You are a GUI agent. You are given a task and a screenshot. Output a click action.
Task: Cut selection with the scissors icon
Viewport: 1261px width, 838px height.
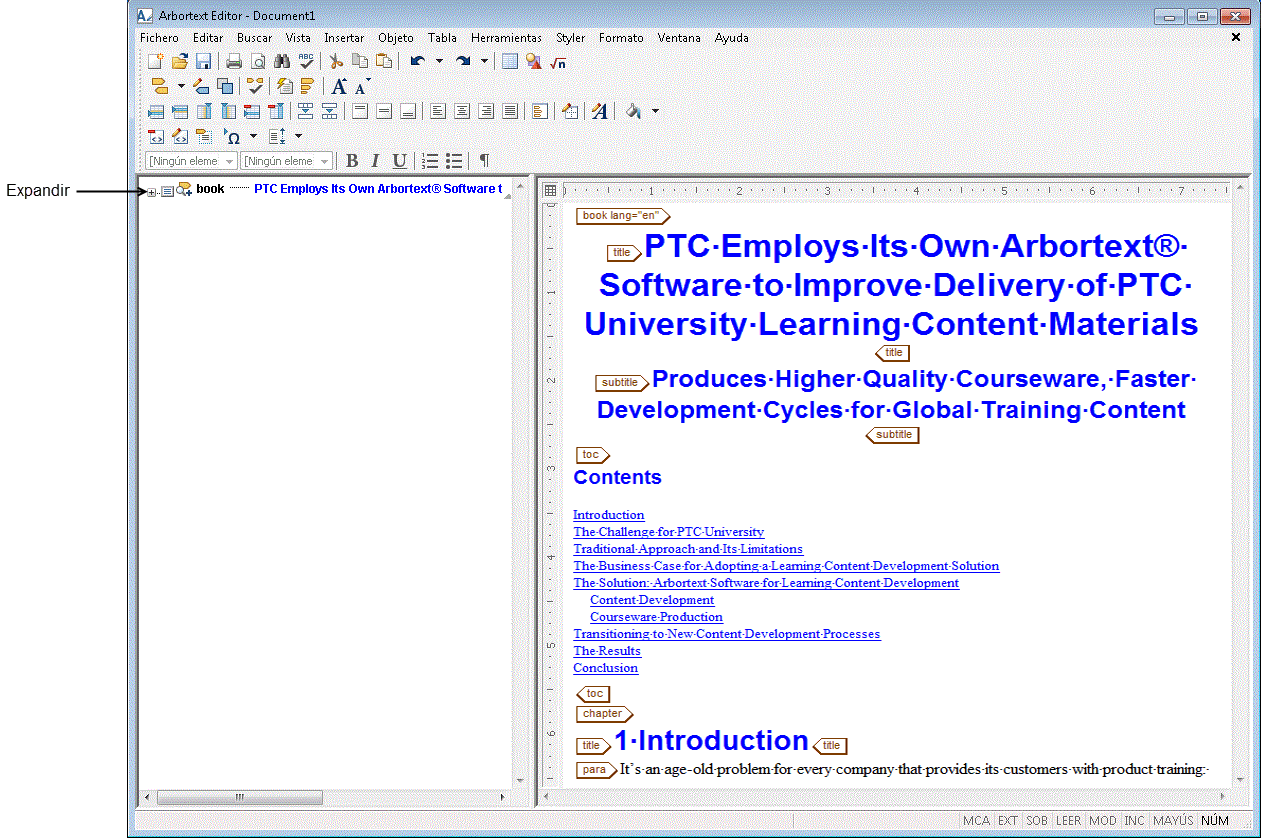[336, 61]
